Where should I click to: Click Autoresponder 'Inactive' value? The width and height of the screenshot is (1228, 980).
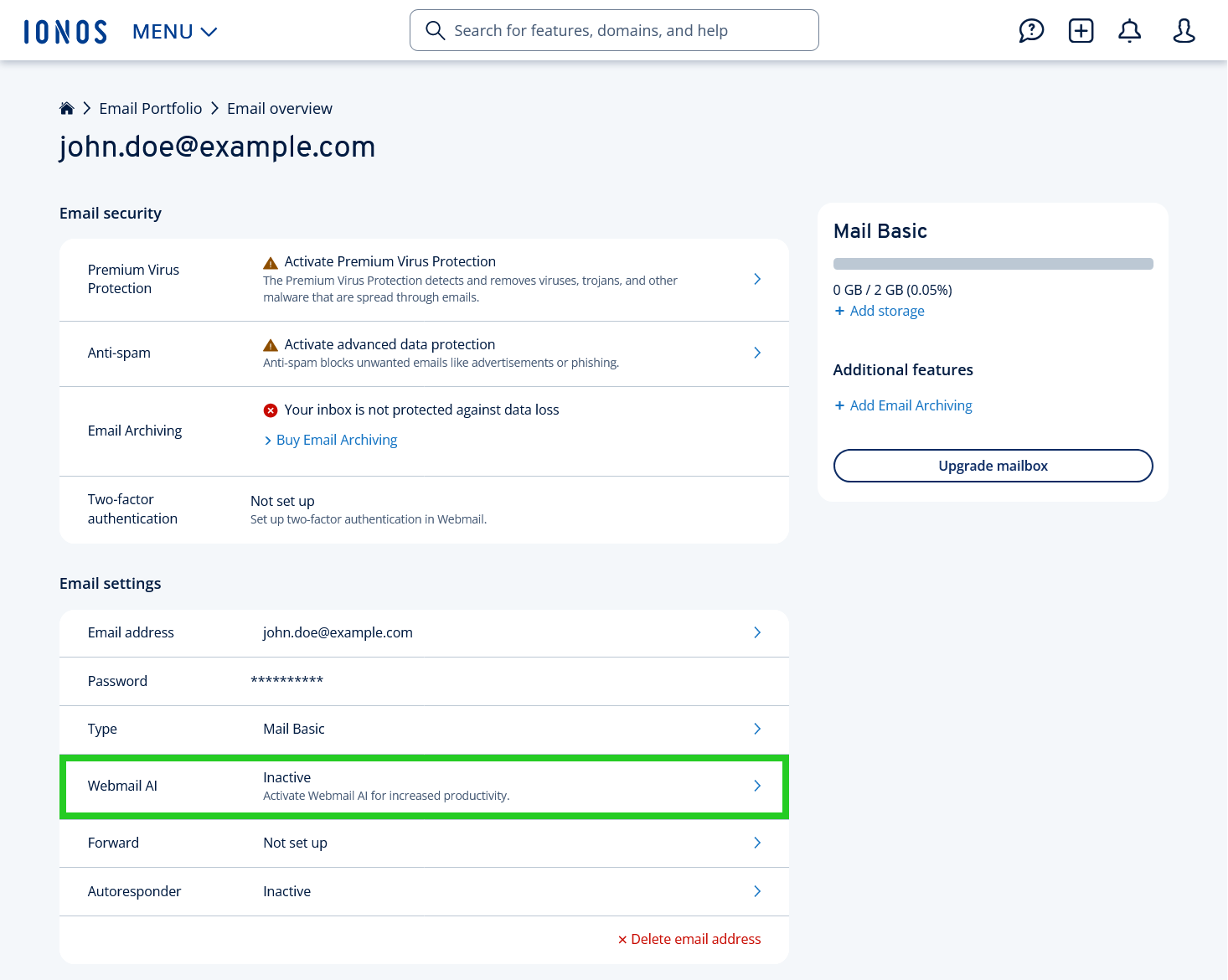(287, 891)
